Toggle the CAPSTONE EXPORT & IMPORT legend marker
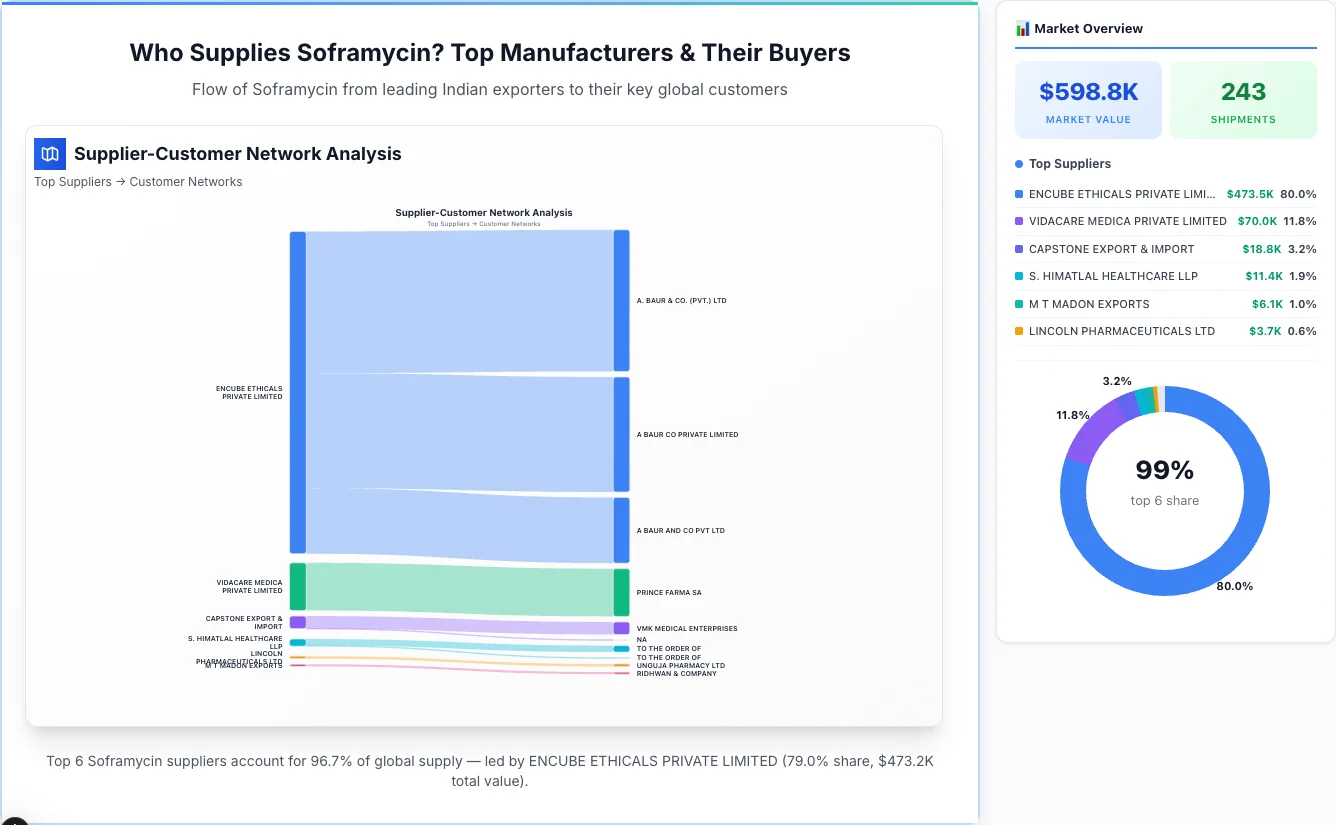Viewport: 1336px width, 825px height. coord(1018,248)
